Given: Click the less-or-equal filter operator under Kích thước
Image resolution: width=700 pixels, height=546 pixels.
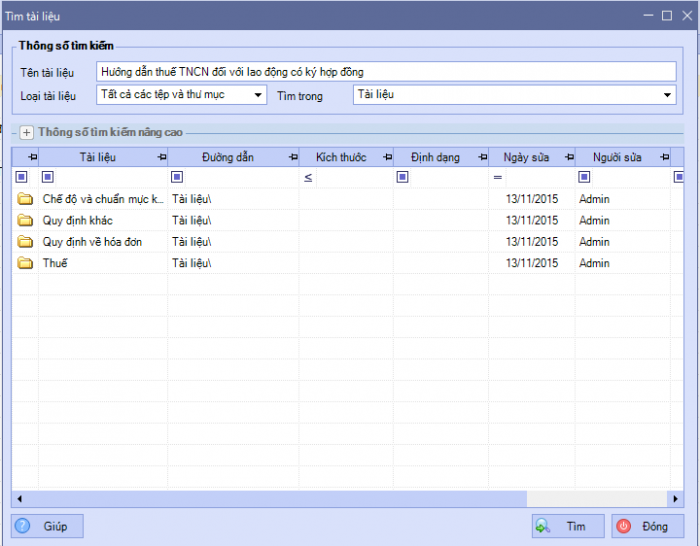Looking at the screenshot, I should 308,177.
